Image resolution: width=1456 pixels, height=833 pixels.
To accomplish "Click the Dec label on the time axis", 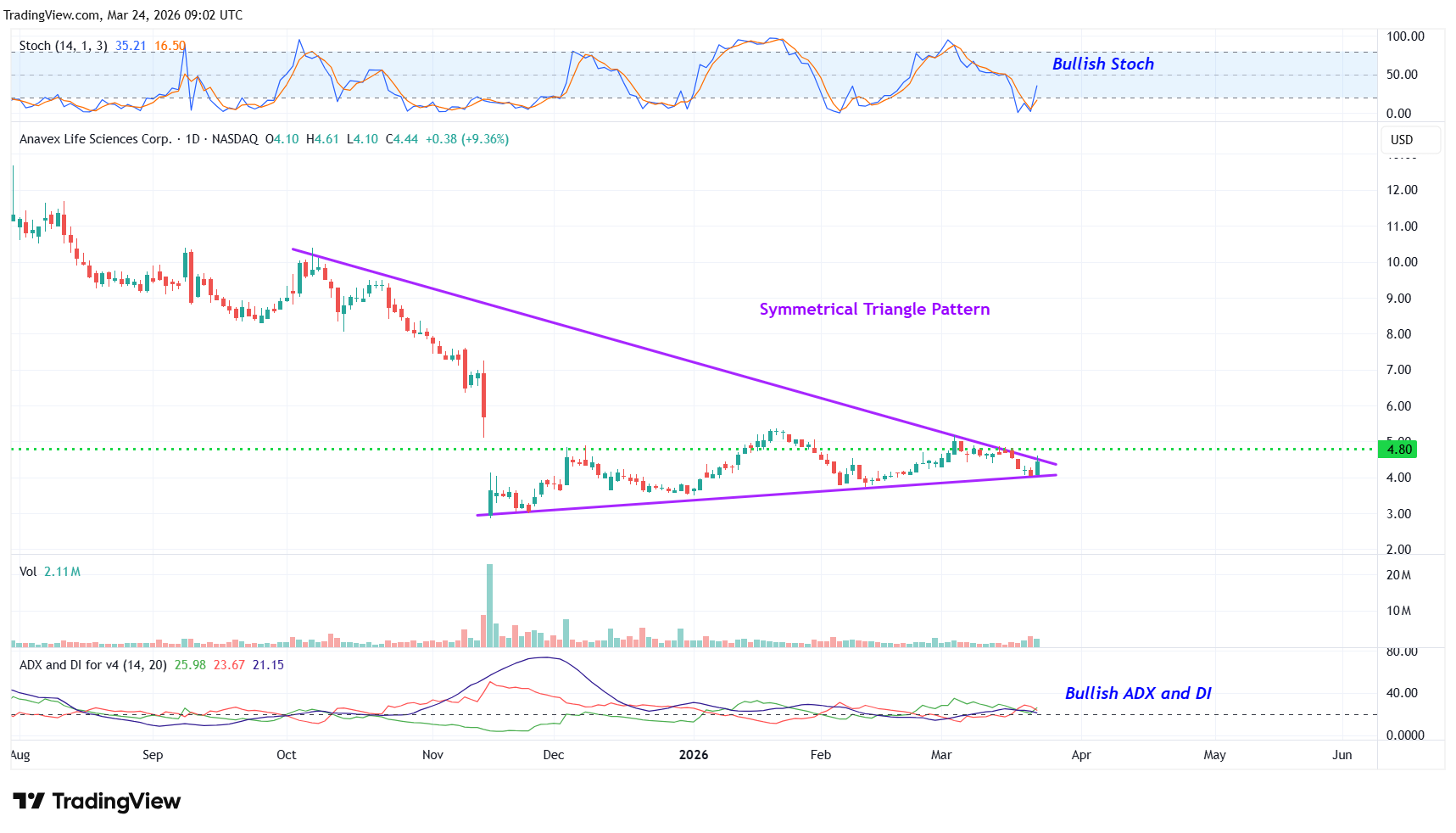I will pyautogui.click(x=553, y=755).
